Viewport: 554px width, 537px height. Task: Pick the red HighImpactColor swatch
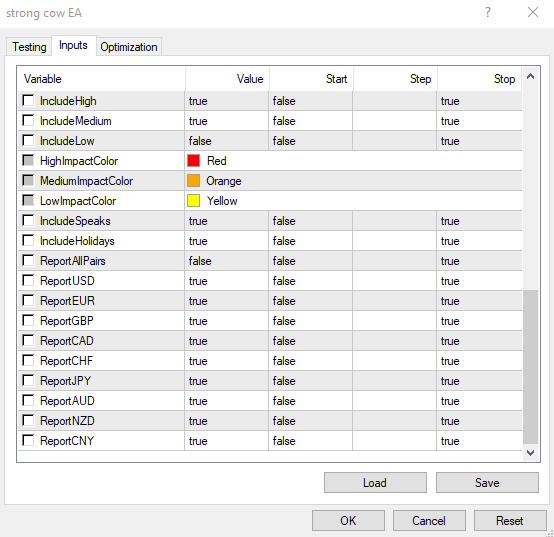coord(193,160)
